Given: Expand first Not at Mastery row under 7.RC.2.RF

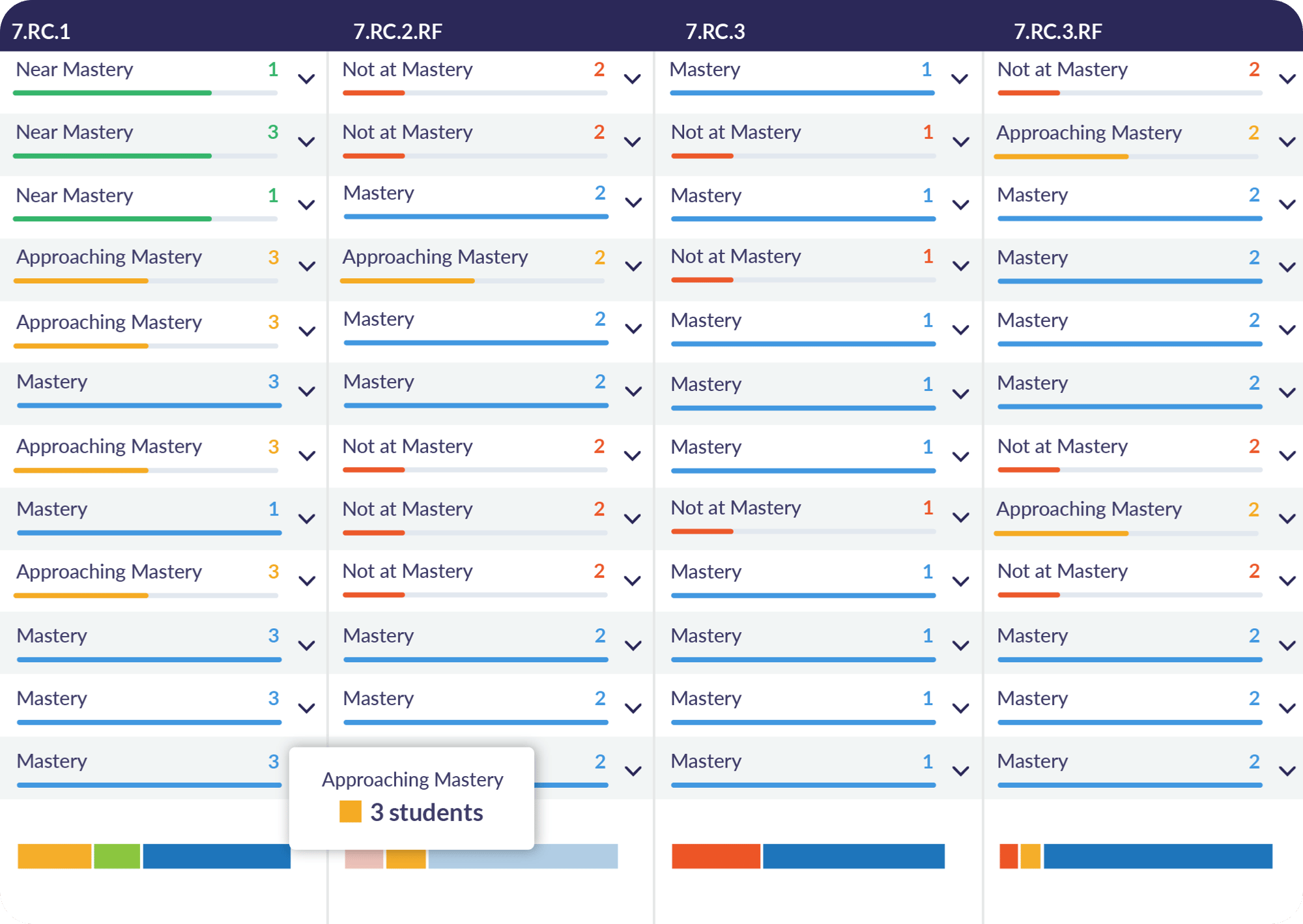Looking at the screenshot, I should [632, 79].
